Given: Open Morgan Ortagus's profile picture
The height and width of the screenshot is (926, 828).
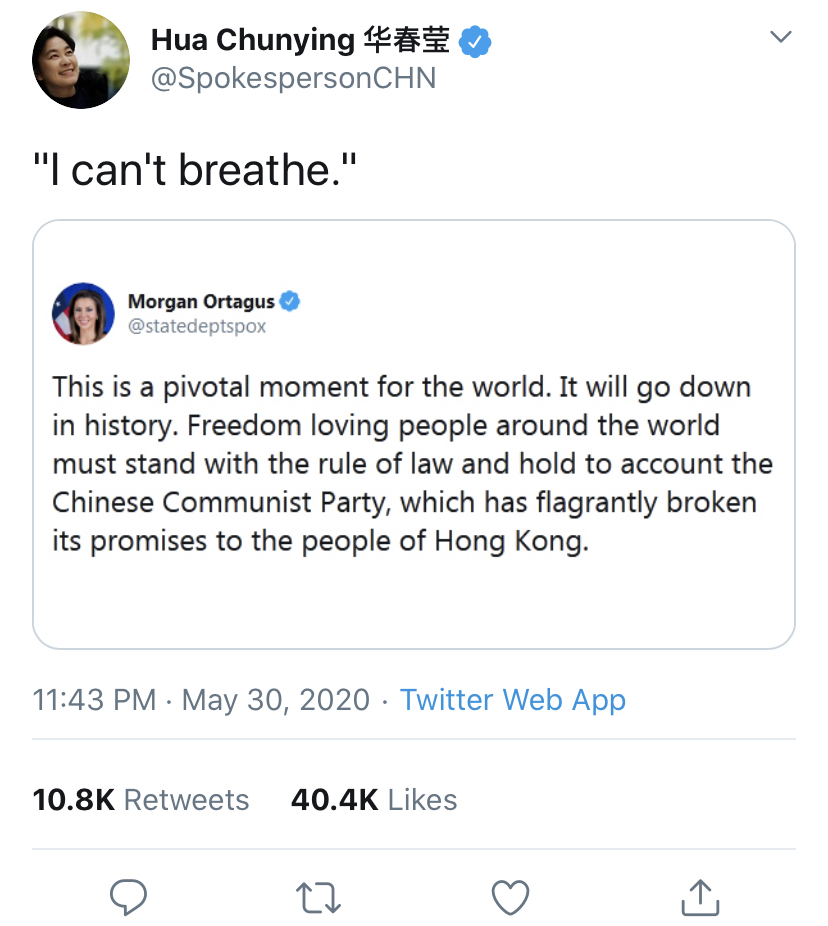Looking at the screenshot, I should click(83, 313).
